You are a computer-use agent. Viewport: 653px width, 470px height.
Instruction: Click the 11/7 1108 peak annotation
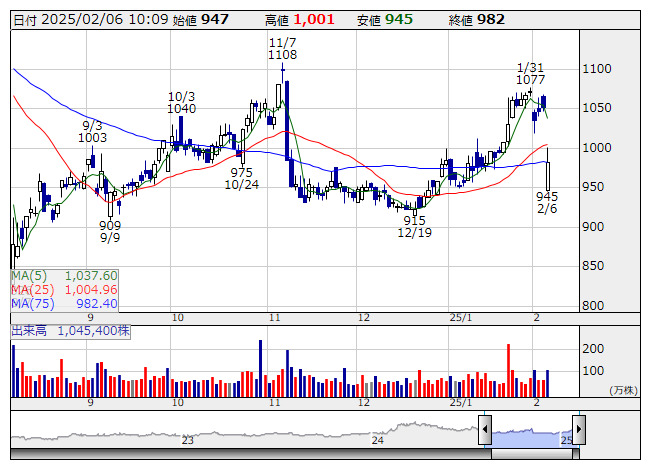282,49
